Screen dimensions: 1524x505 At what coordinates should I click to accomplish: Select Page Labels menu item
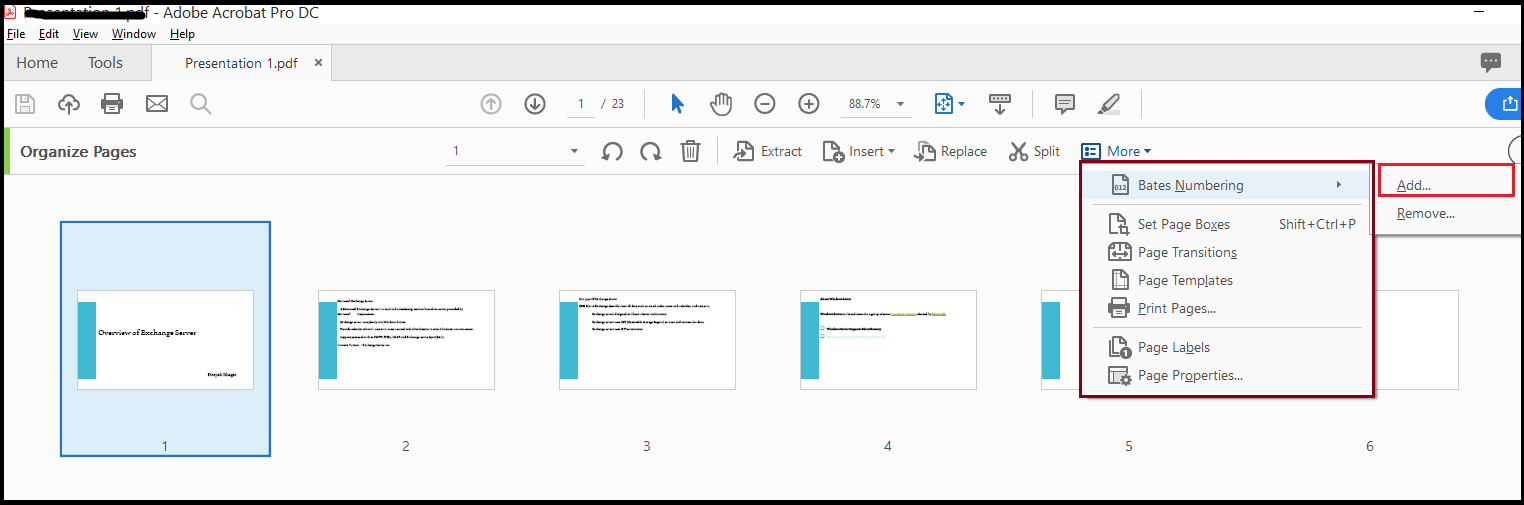[x=1228, y=347]
